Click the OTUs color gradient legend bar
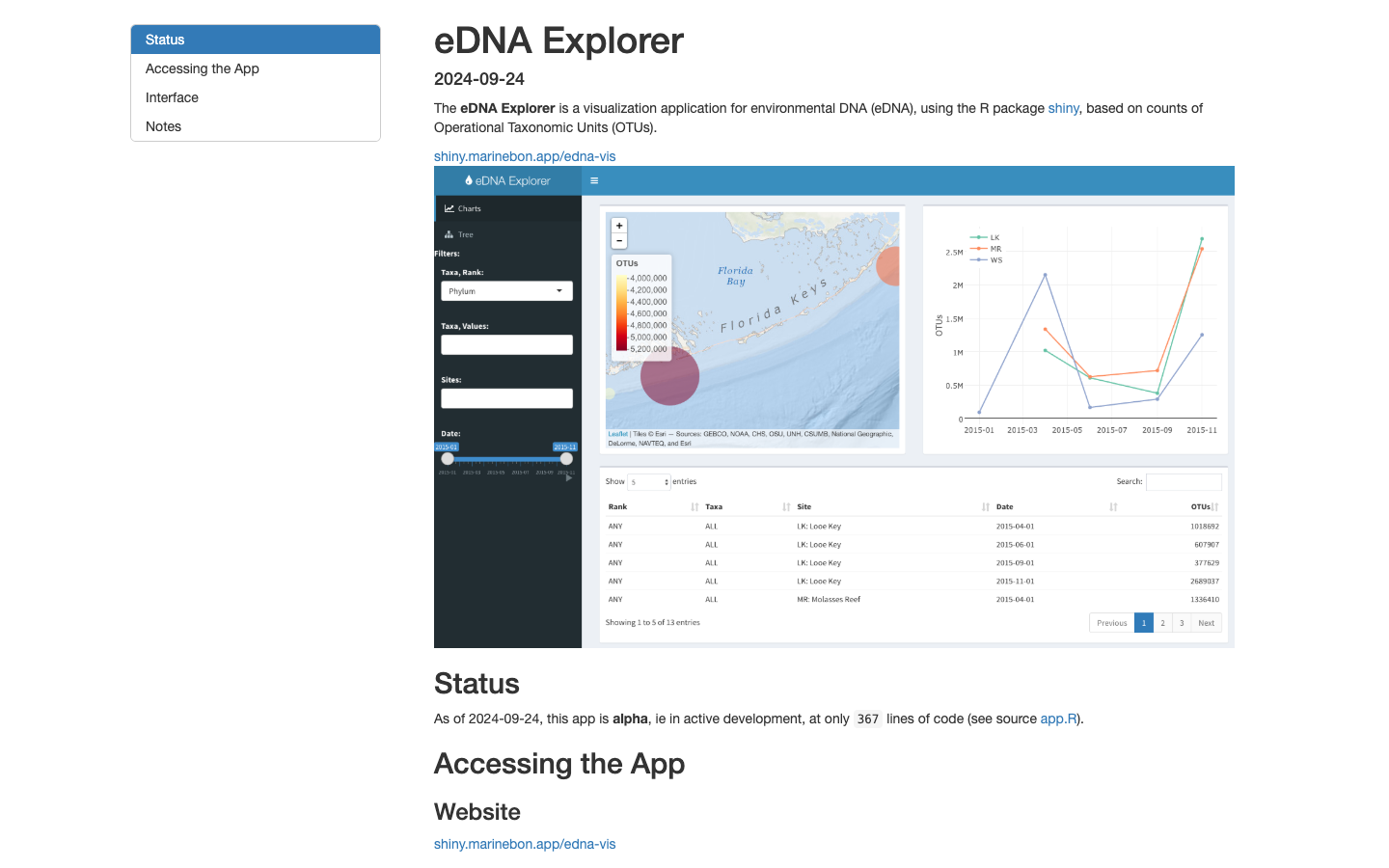Screen dimensions: 1389x868 (621, 313)
